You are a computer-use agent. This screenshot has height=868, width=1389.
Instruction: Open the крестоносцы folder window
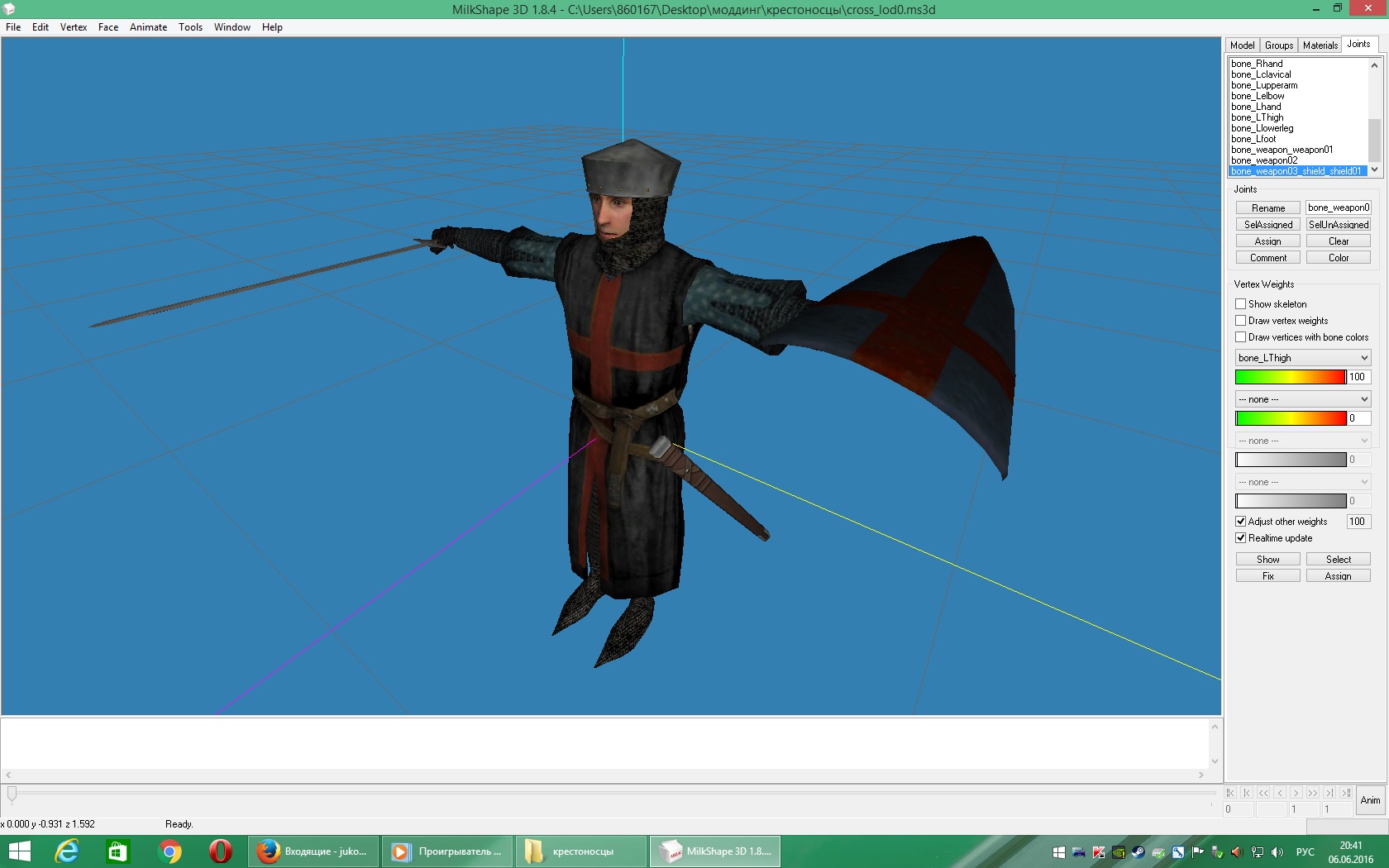tap(581, 851)
